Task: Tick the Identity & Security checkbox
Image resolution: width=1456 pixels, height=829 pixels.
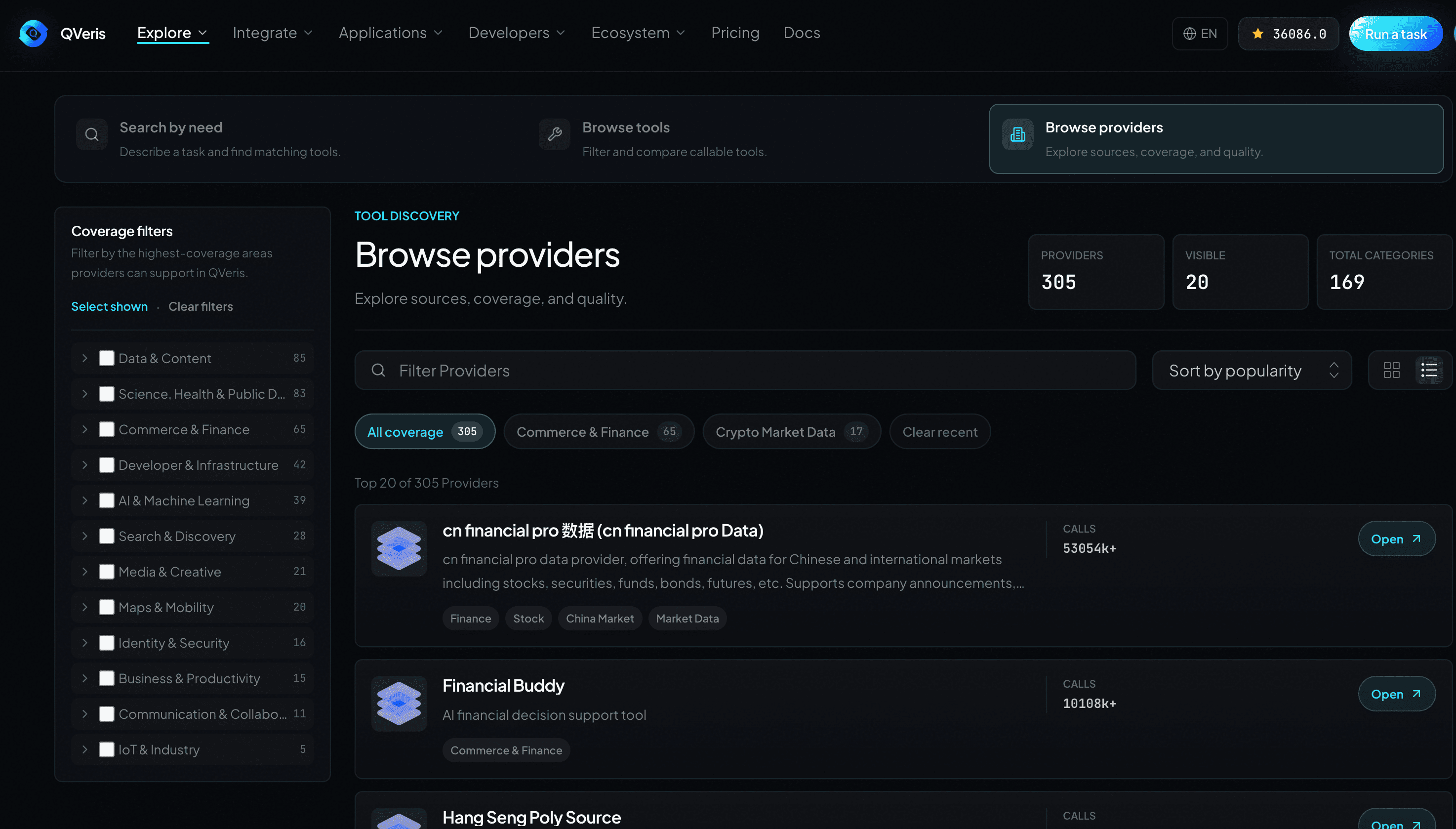Action: coord(107,643)
